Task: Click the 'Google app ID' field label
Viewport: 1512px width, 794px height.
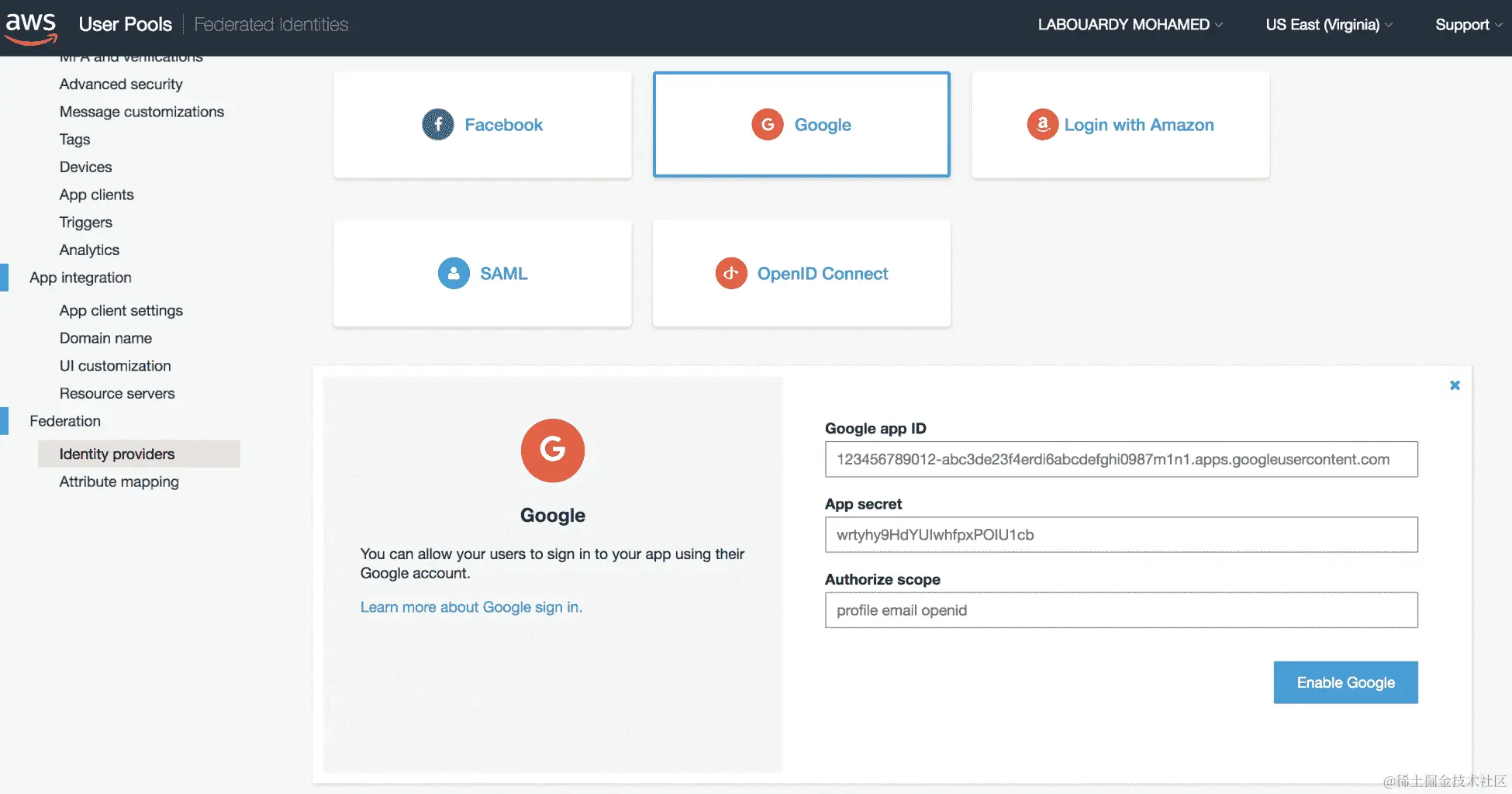Action: [875, 428]
